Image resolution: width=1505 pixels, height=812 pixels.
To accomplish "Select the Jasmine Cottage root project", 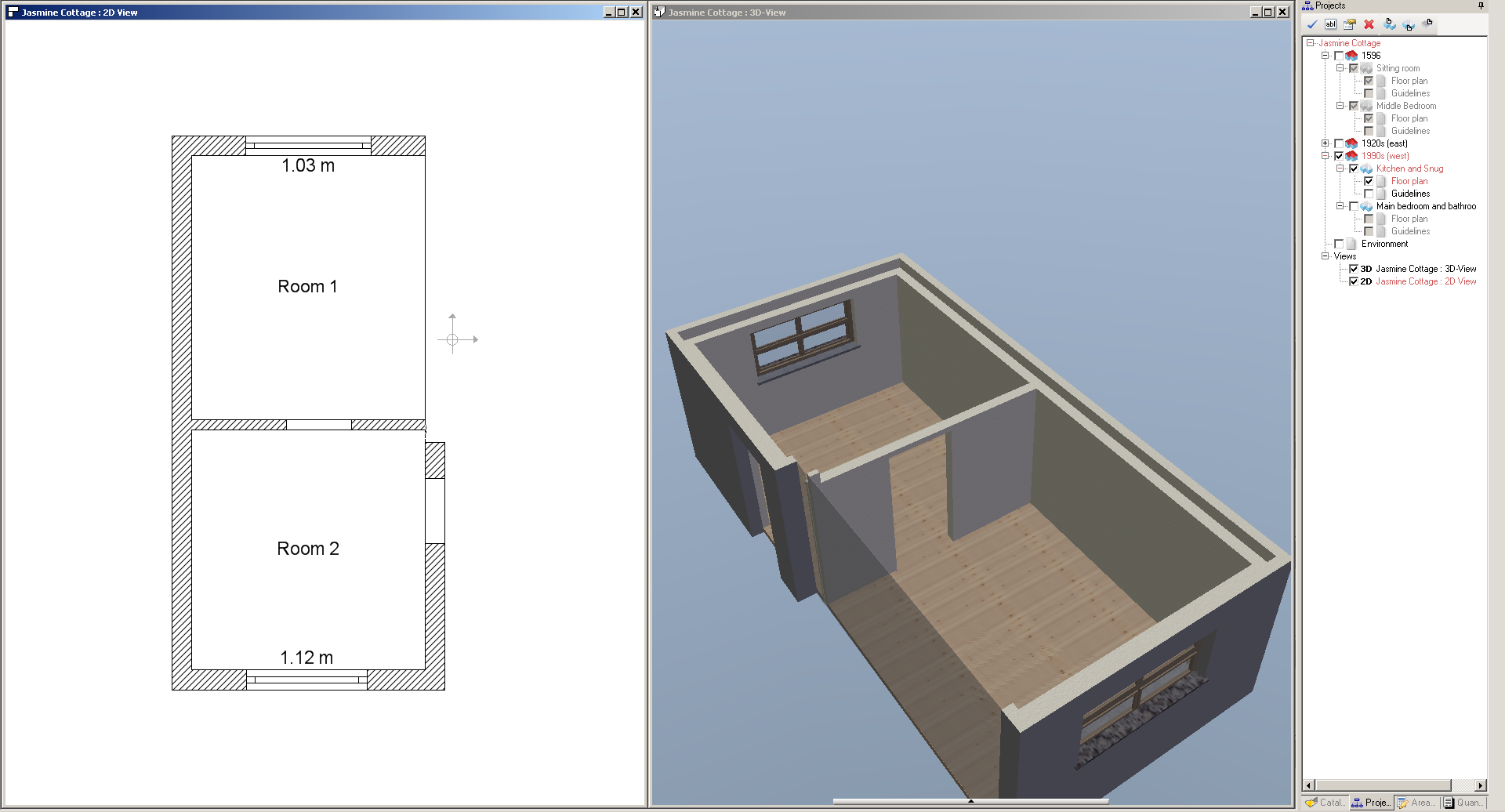I will tap(1349, 43).
